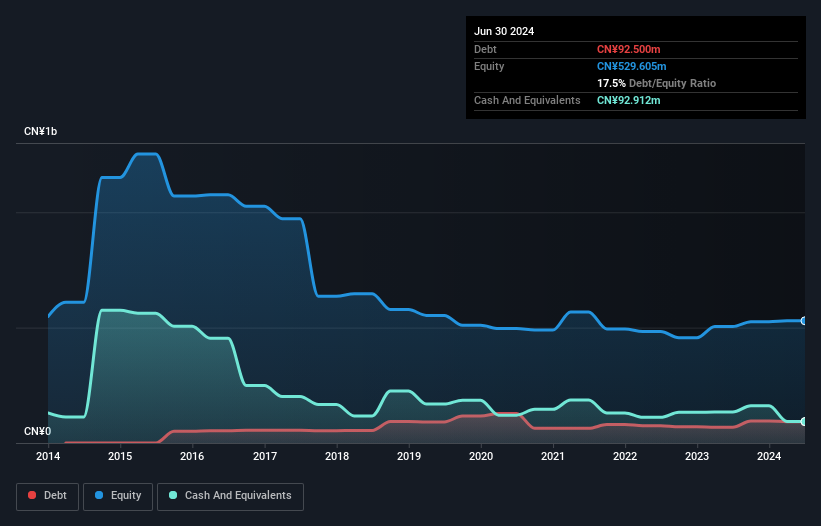The height and width of the screenshot is (526, 821).
Task: Click the red Debt legend dot
Action: (32, 495)
